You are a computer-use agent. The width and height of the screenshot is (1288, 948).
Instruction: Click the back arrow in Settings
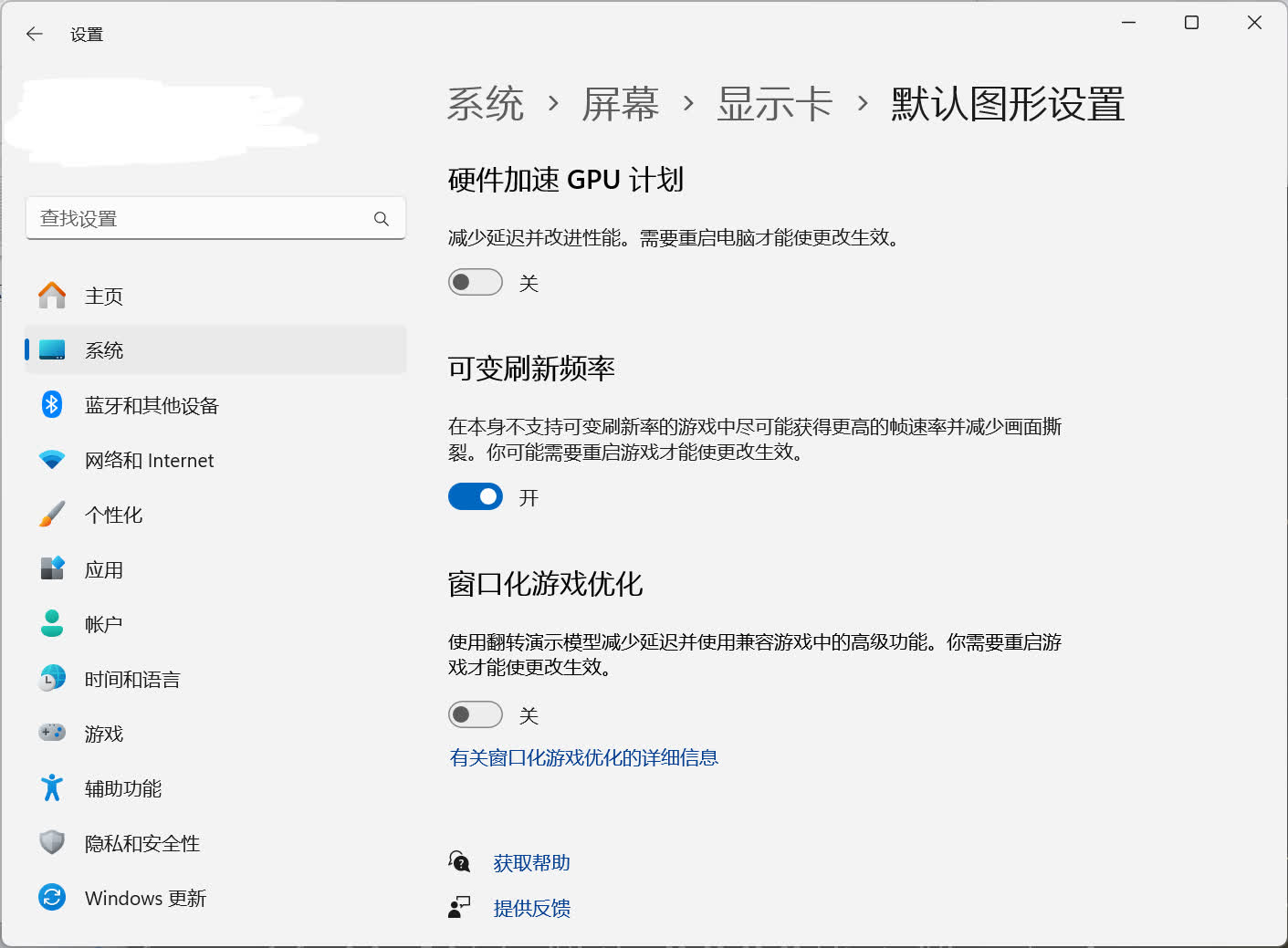pos(35,35)
